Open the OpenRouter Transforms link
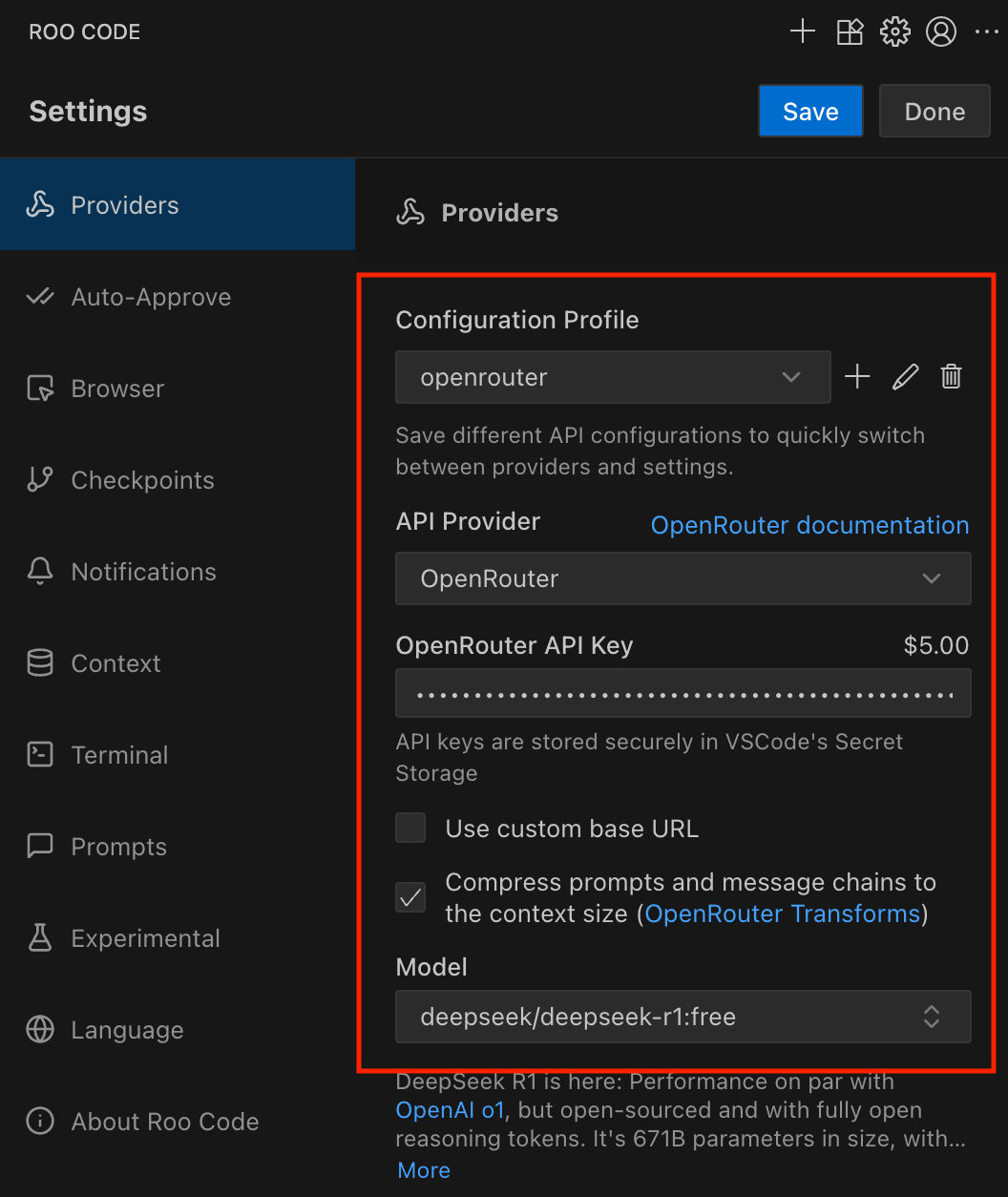 [783, 913]
